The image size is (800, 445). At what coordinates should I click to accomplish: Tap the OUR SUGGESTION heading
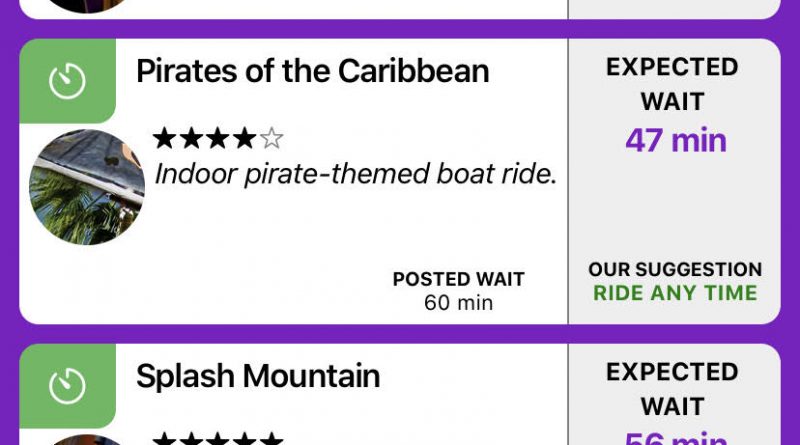[675, 269]
